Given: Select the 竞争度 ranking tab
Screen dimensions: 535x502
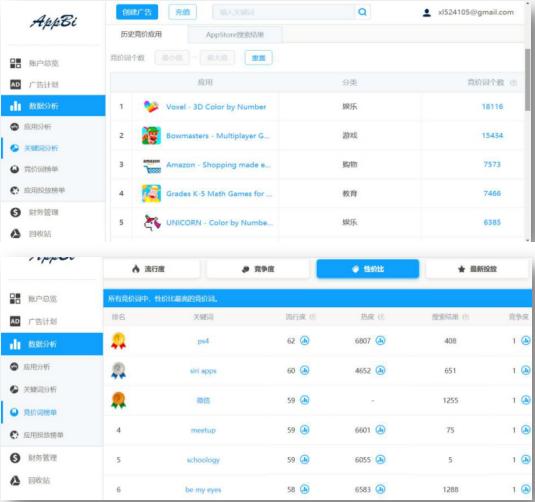Looking at the screenshot, I should point(258,269).
